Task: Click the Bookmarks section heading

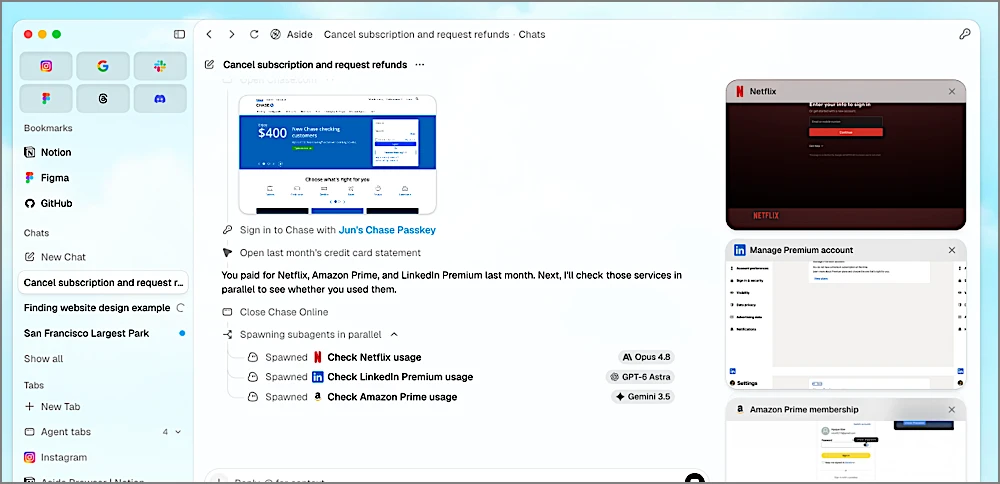Action: [x=48, y=128]
